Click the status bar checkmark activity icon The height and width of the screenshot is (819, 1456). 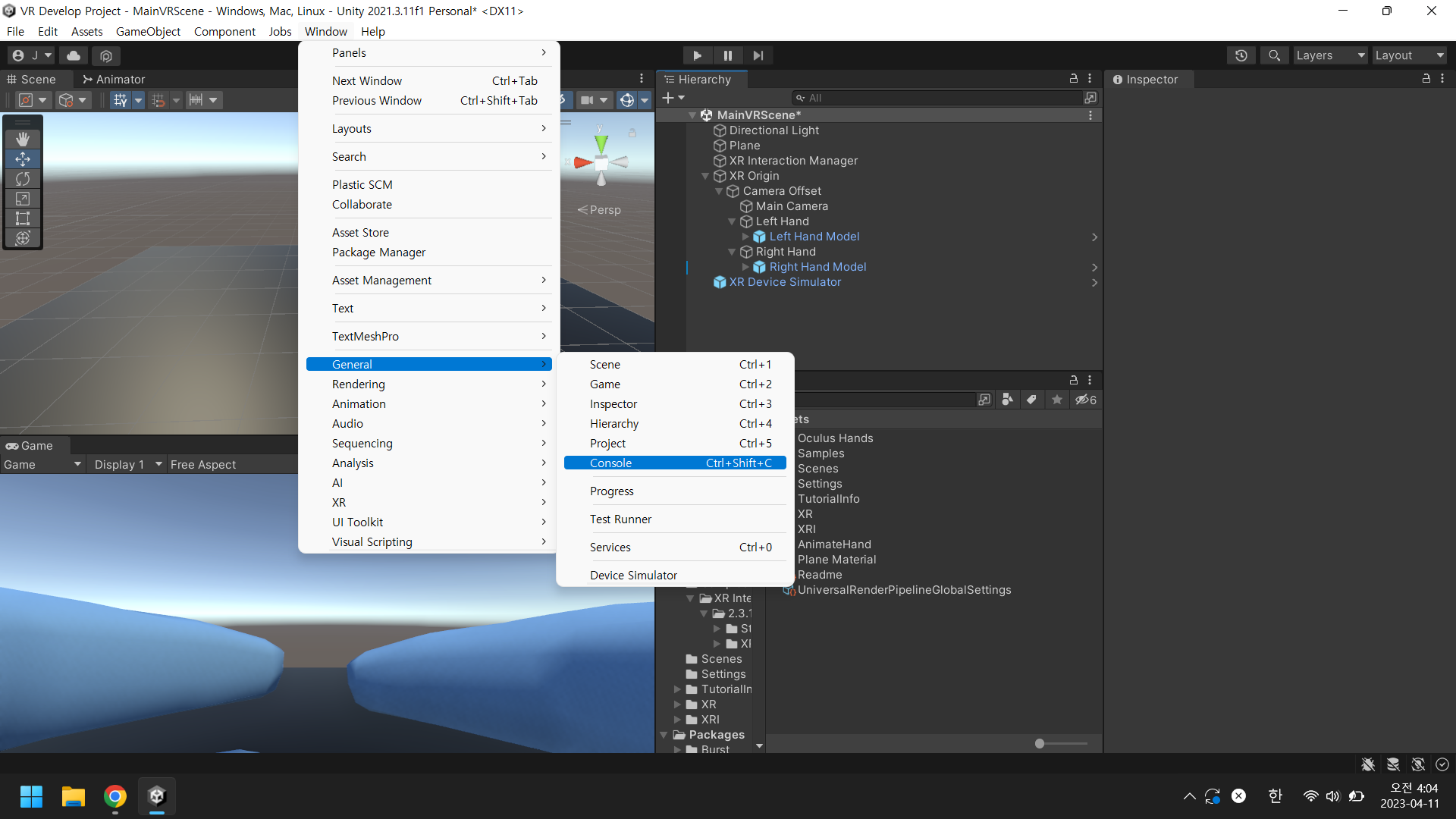click(1442, 764)
